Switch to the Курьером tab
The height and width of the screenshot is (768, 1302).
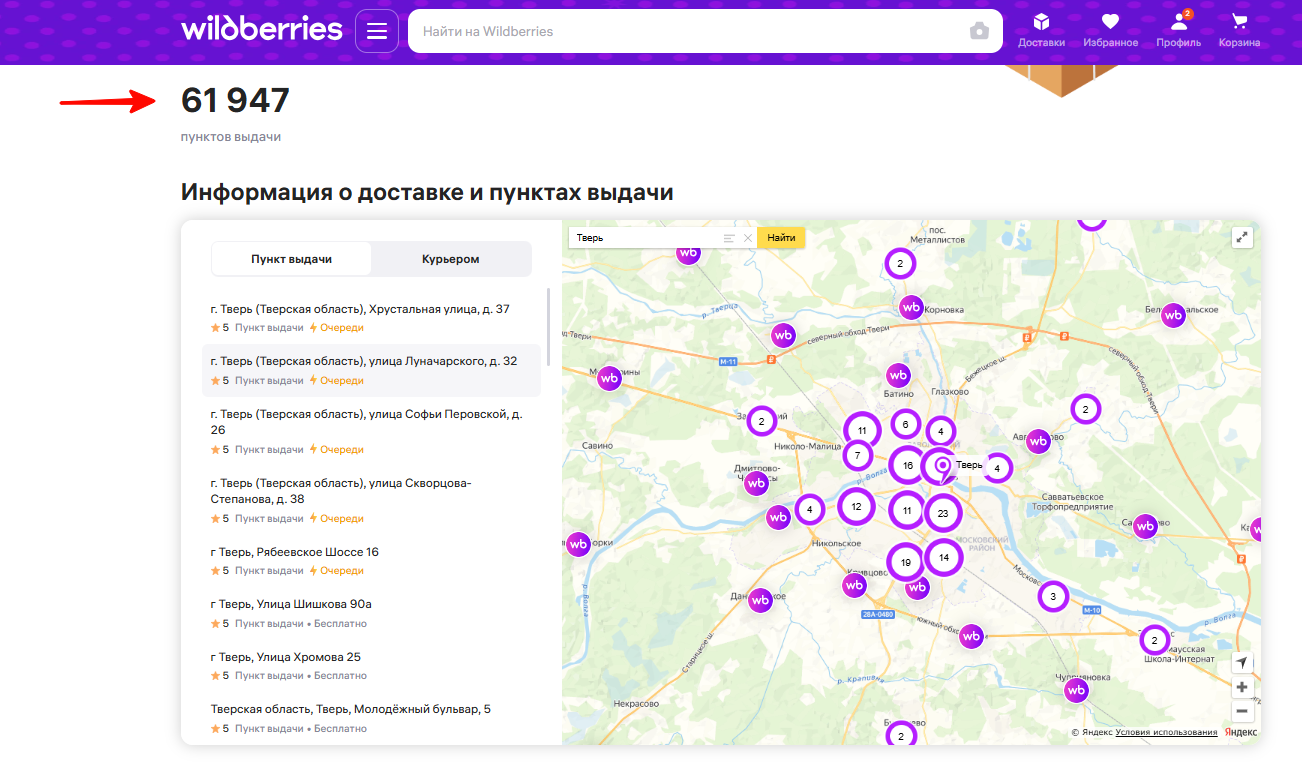(x=450, y=259)
